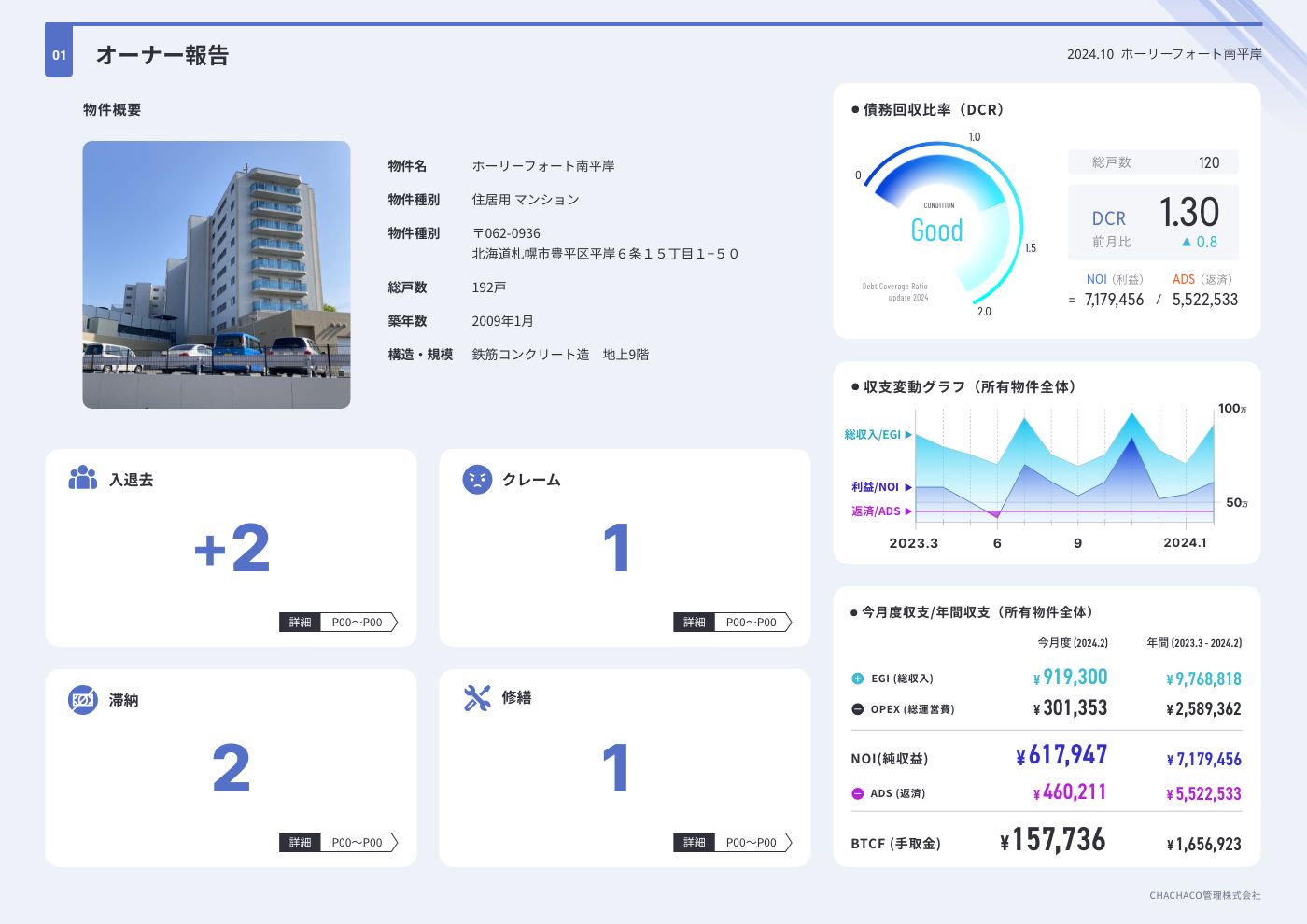Click the wrench and screwdriver icon for 修繕
Viewport: 1307px width, 924px height.
click(x=477, y=697)
